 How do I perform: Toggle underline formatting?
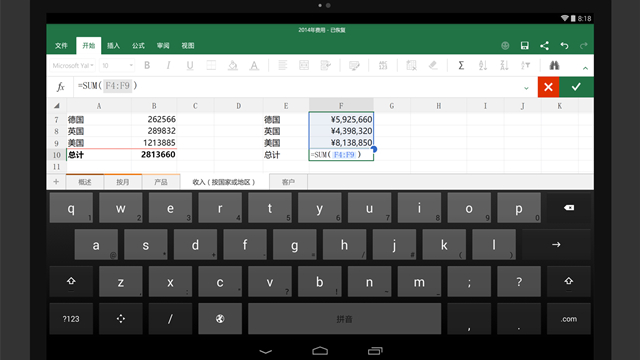pyautogui.click(x=190, y=65)
